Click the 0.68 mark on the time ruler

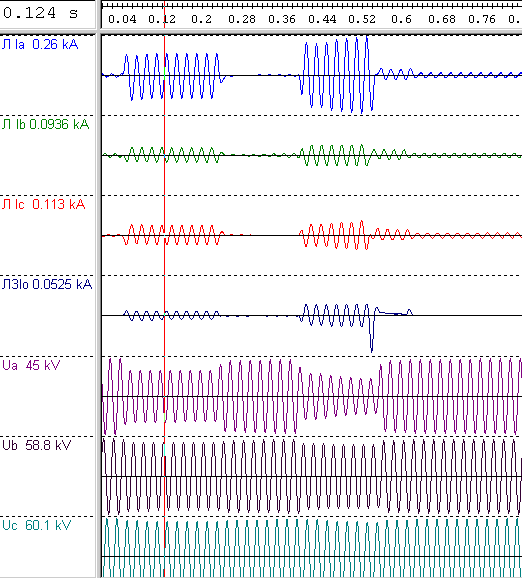click(442, 19)
